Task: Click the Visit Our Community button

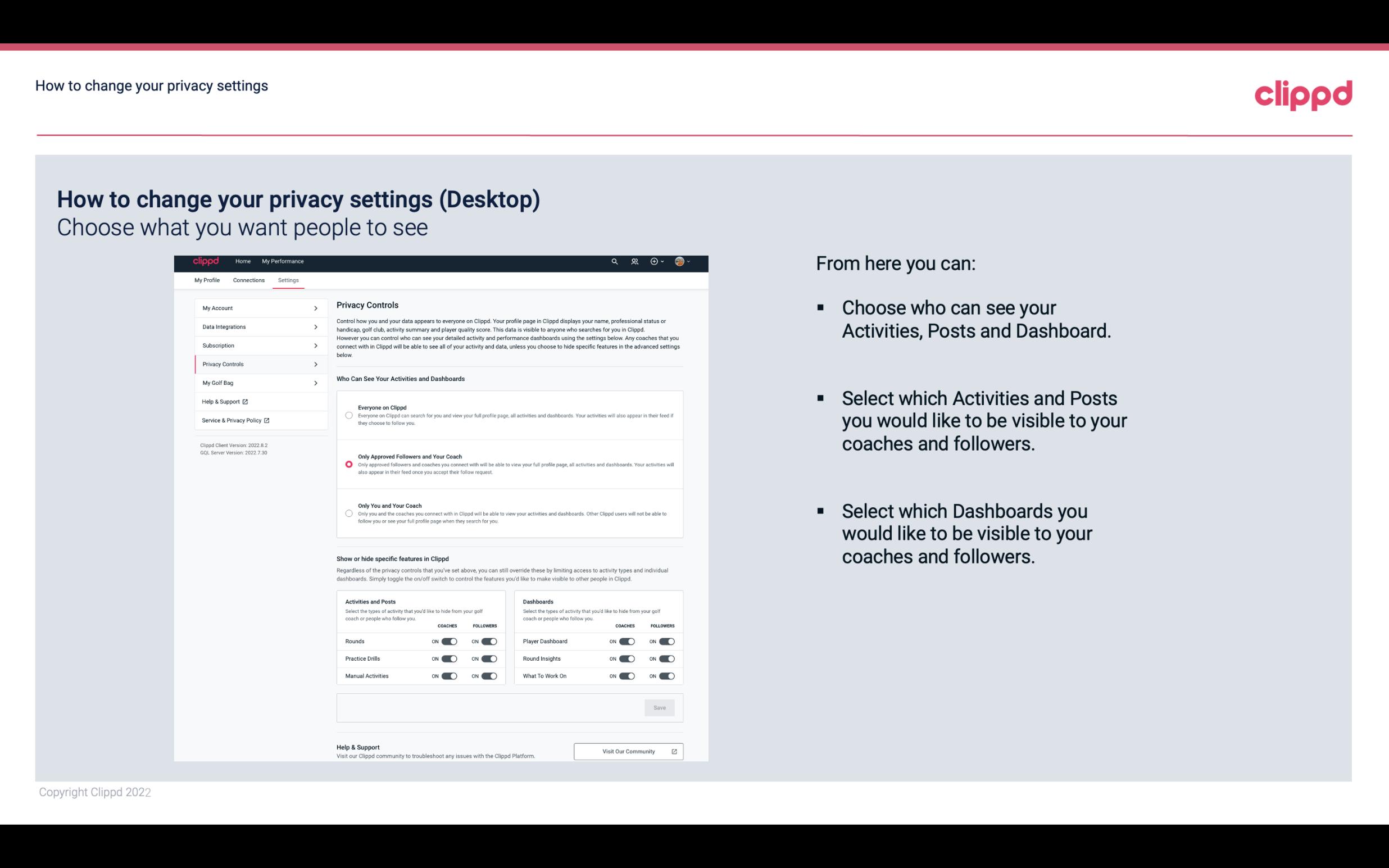Action: tap(627, 751)
